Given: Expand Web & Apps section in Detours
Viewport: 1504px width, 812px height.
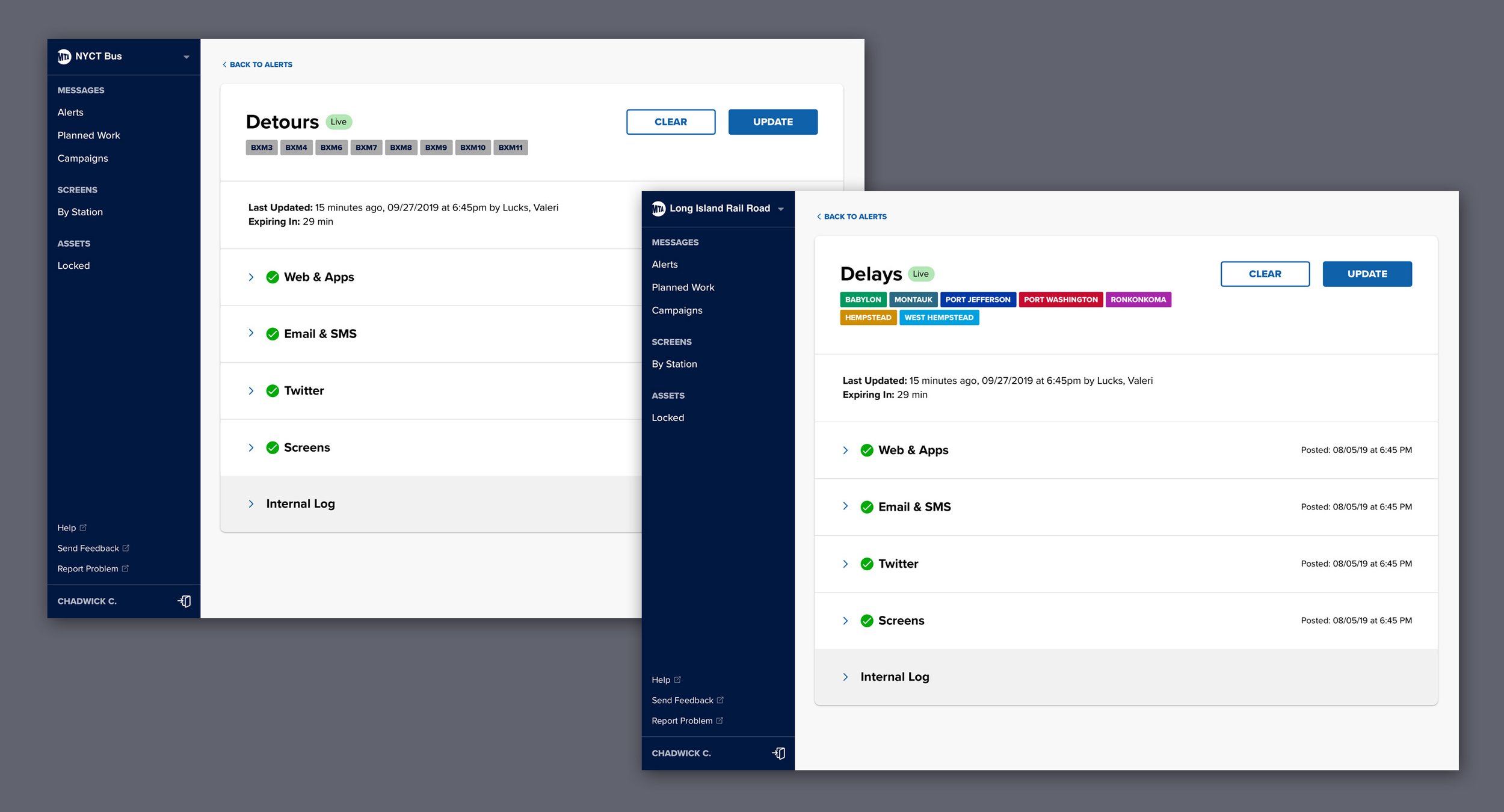Looking at the screenshot, I should 251,277.
